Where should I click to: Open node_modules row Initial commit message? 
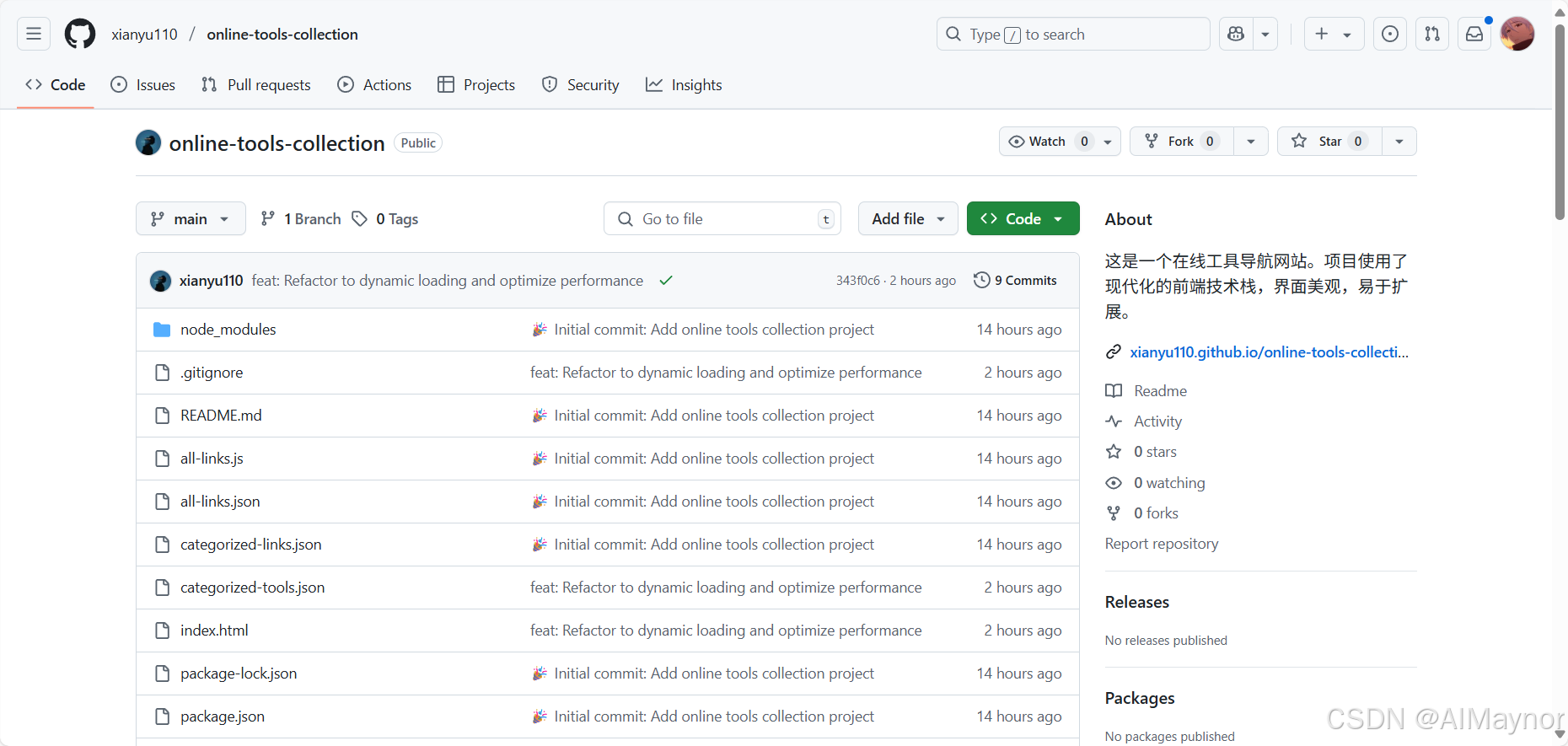tap(702, 330)
